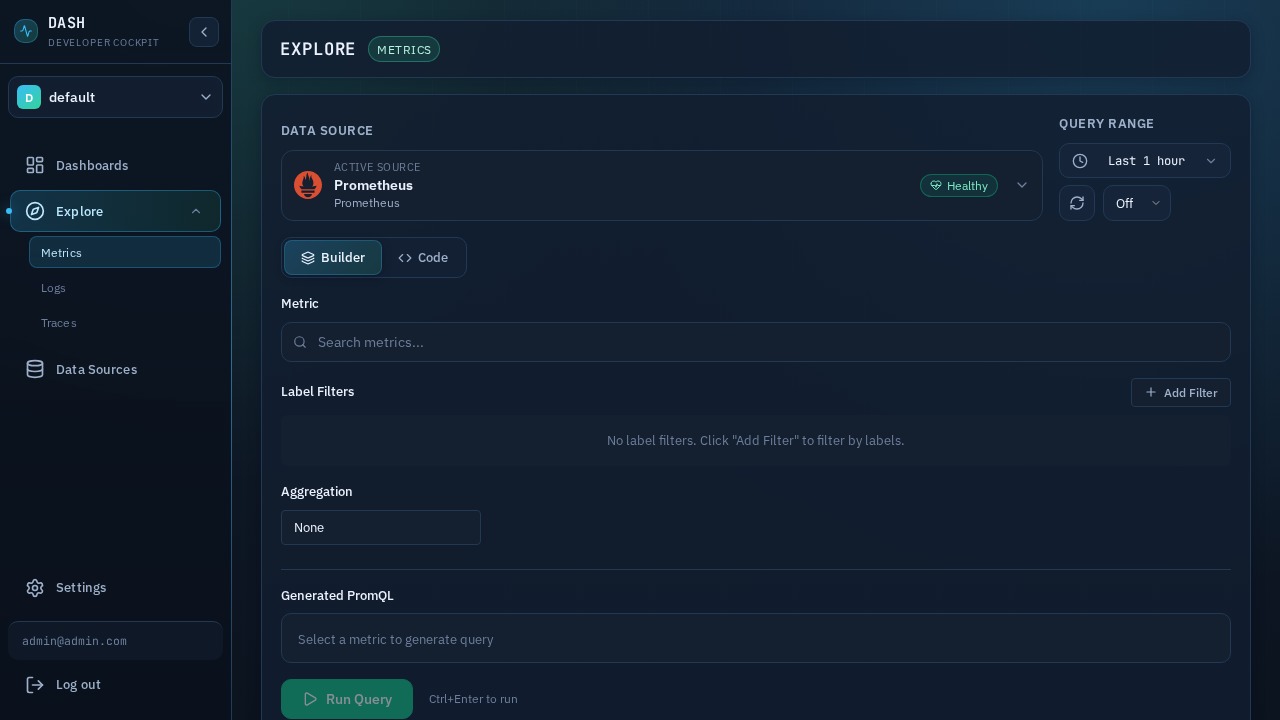Click the Run Query button

[x=347, y=699]
